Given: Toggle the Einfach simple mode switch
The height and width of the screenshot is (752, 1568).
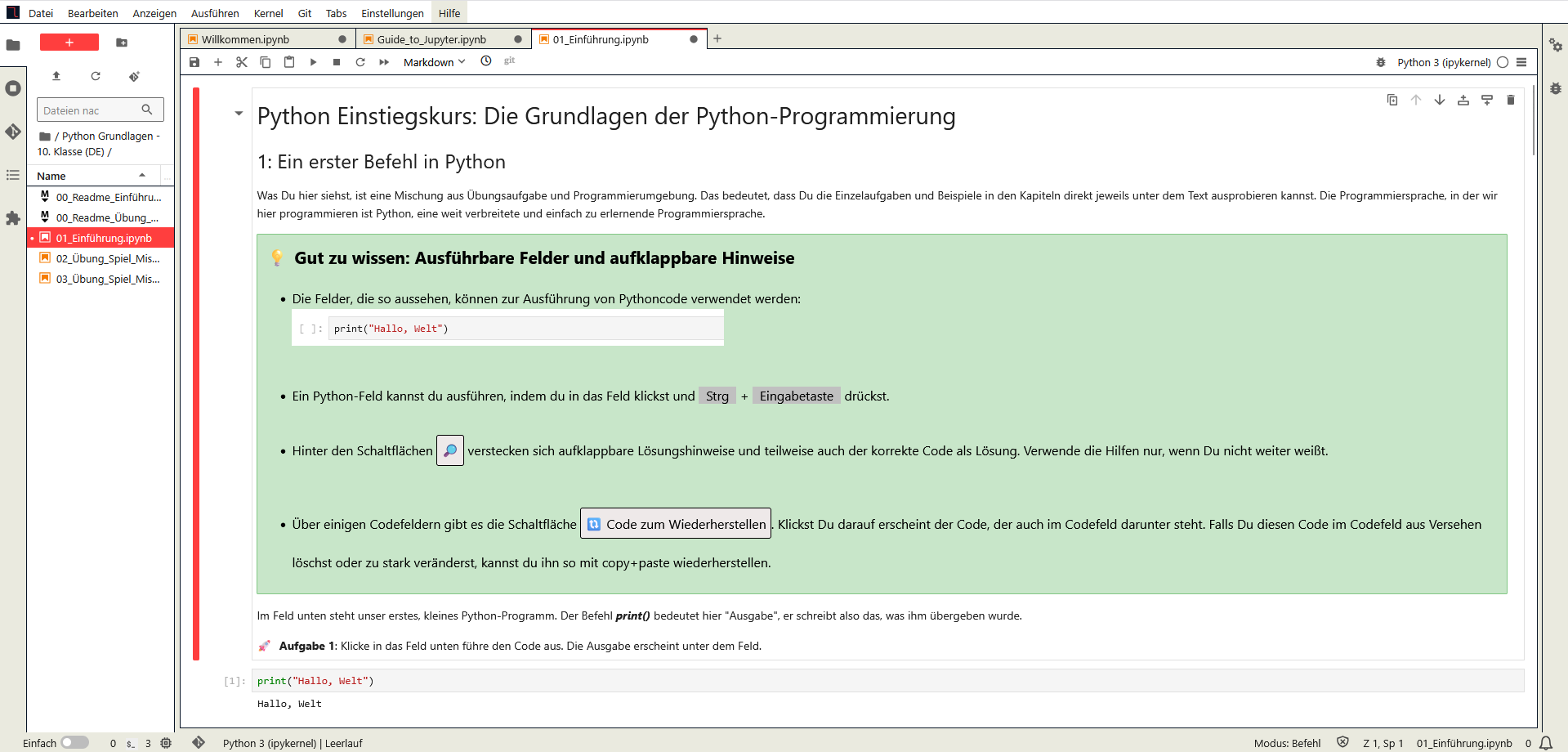Looking at the screenshot, I should (x=74, y=742).
